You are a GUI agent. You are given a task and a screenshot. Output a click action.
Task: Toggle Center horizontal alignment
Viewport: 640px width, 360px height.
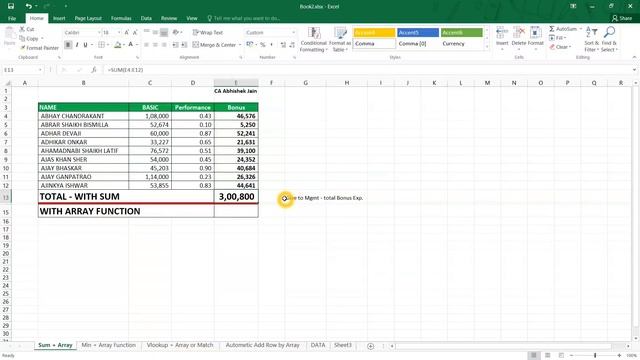point(155,44)
